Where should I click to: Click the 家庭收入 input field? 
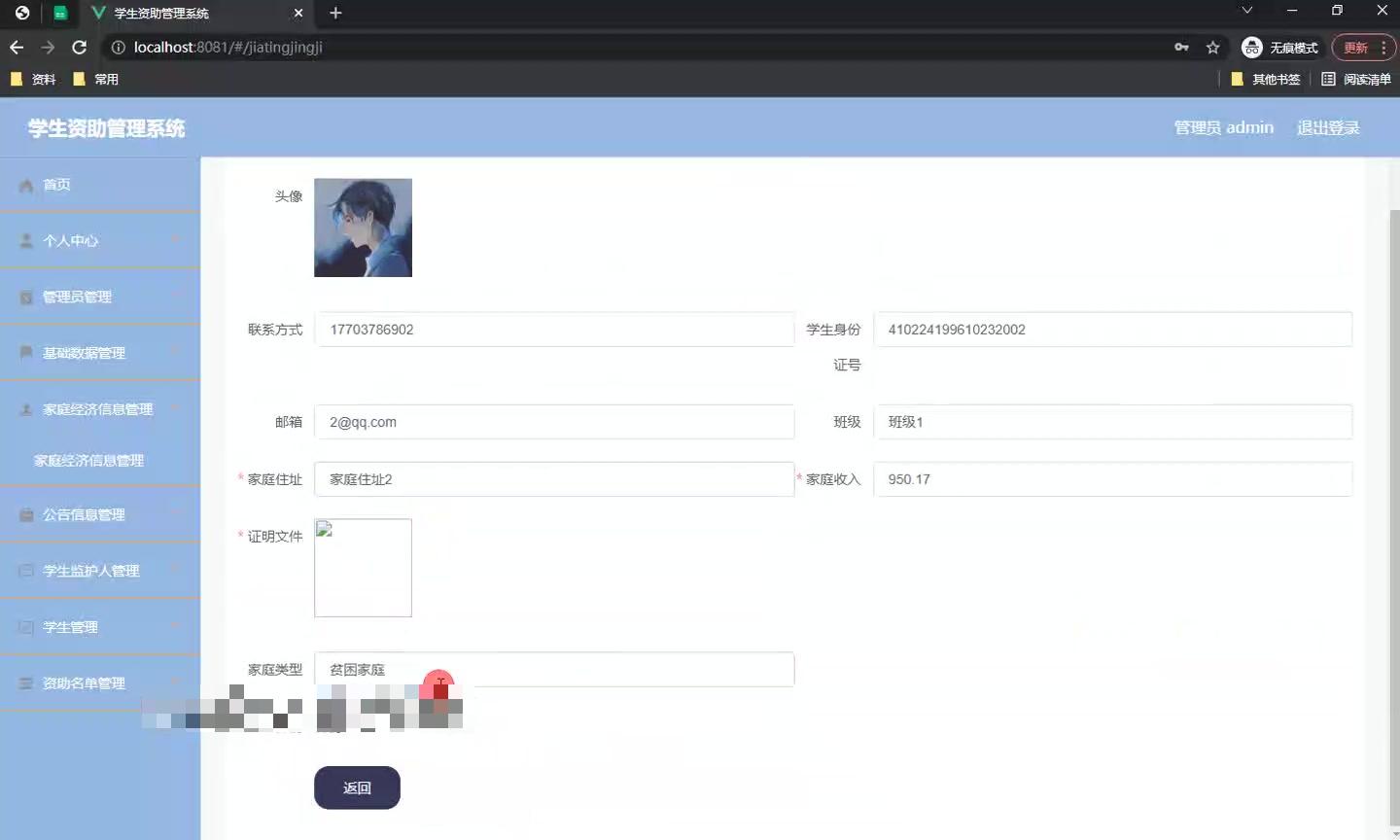(x=1112, y=479)
